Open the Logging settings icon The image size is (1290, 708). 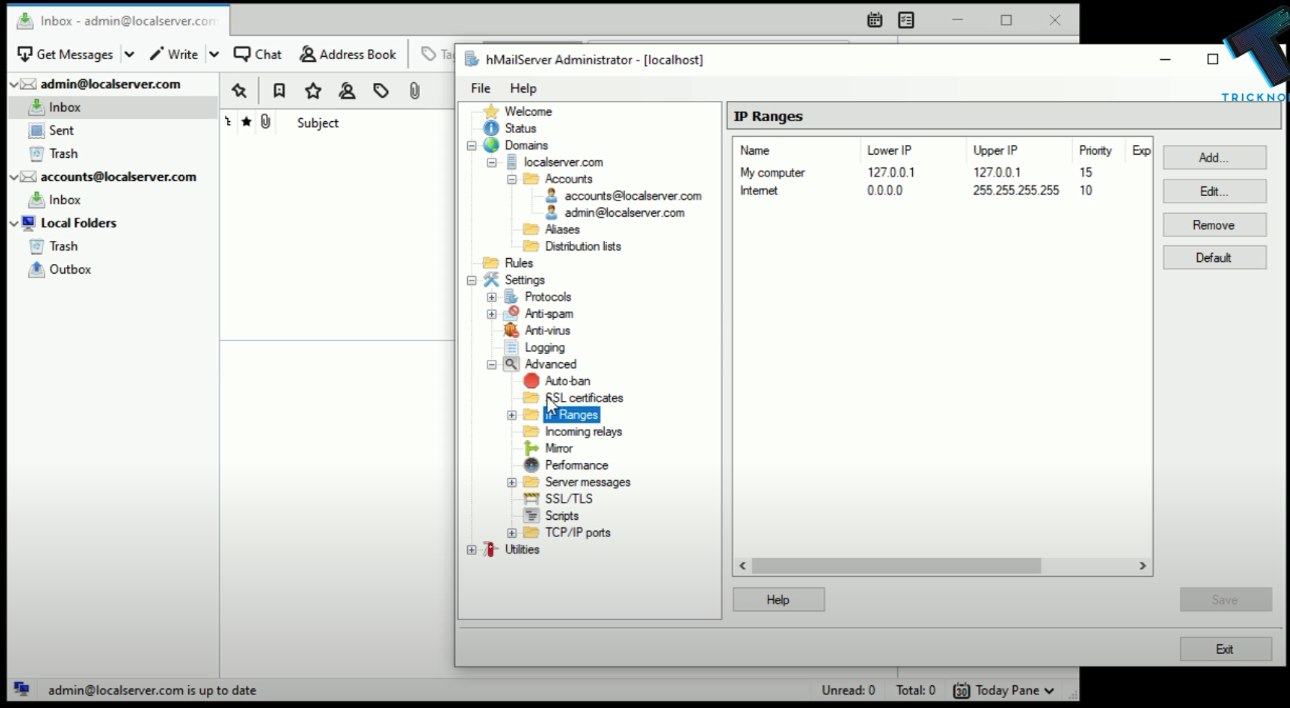click(511, 347)
